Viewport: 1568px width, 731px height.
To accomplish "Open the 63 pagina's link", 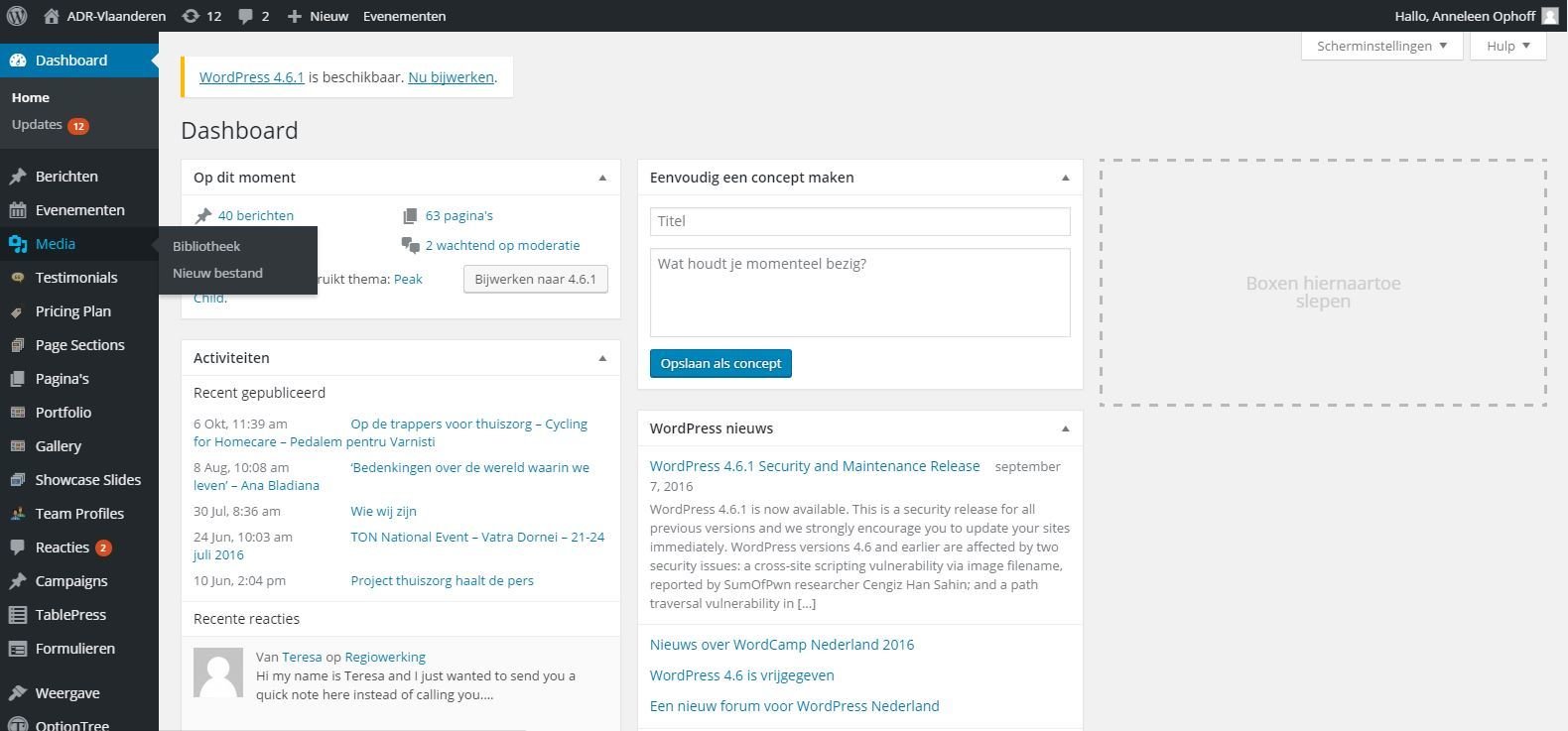I will [x=459, y=215].
